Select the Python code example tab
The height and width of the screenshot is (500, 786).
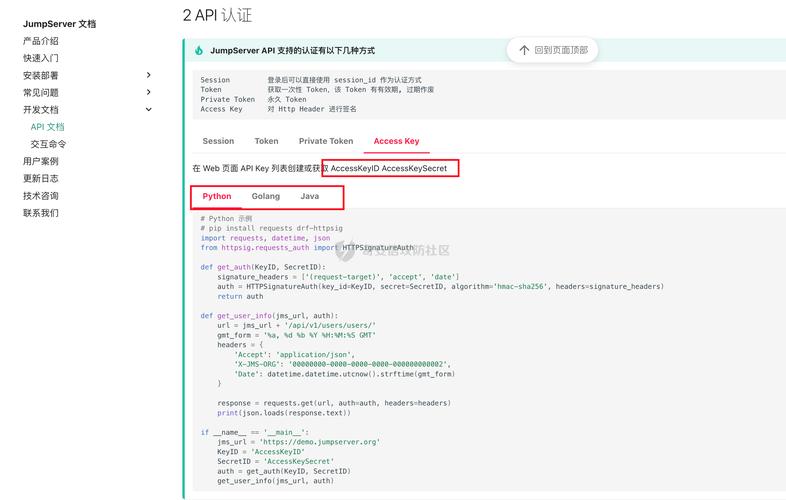tap(217, 196)
